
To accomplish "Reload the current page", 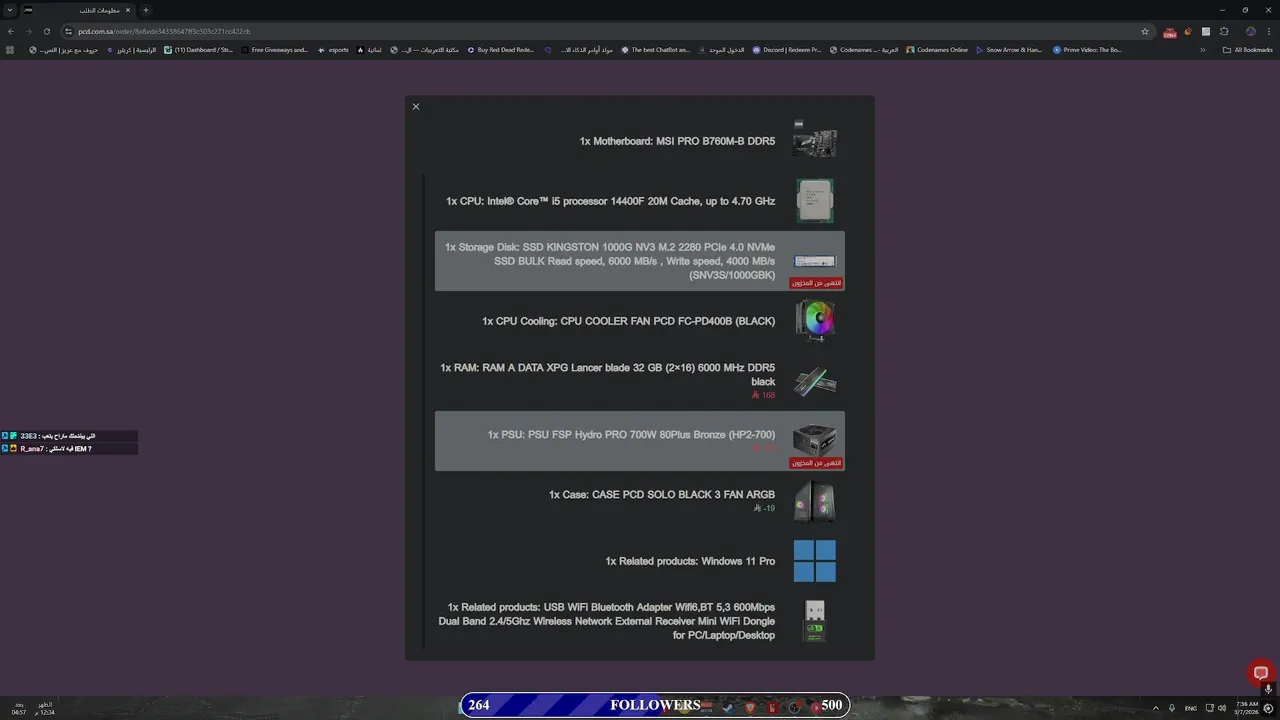I will [46, 31].
